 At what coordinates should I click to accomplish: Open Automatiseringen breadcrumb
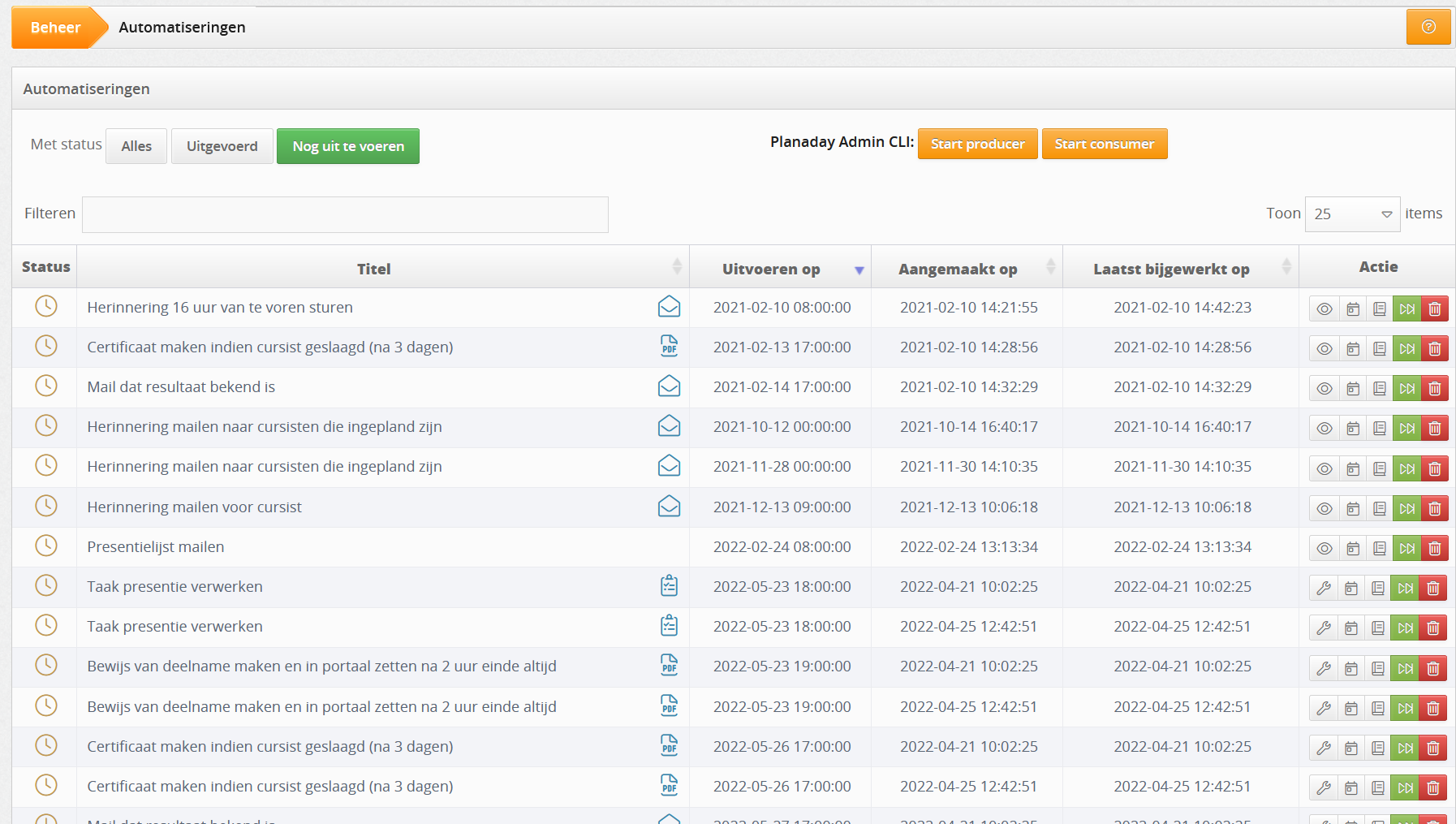(x=182, y=28)
